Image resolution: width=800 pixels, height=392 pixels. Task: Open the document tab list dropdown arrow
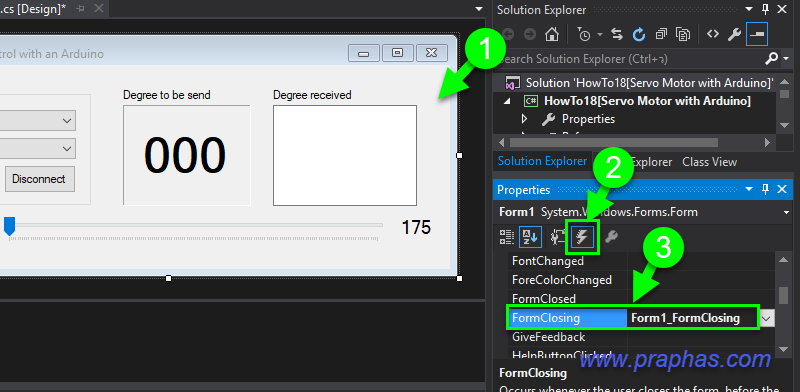479,9
